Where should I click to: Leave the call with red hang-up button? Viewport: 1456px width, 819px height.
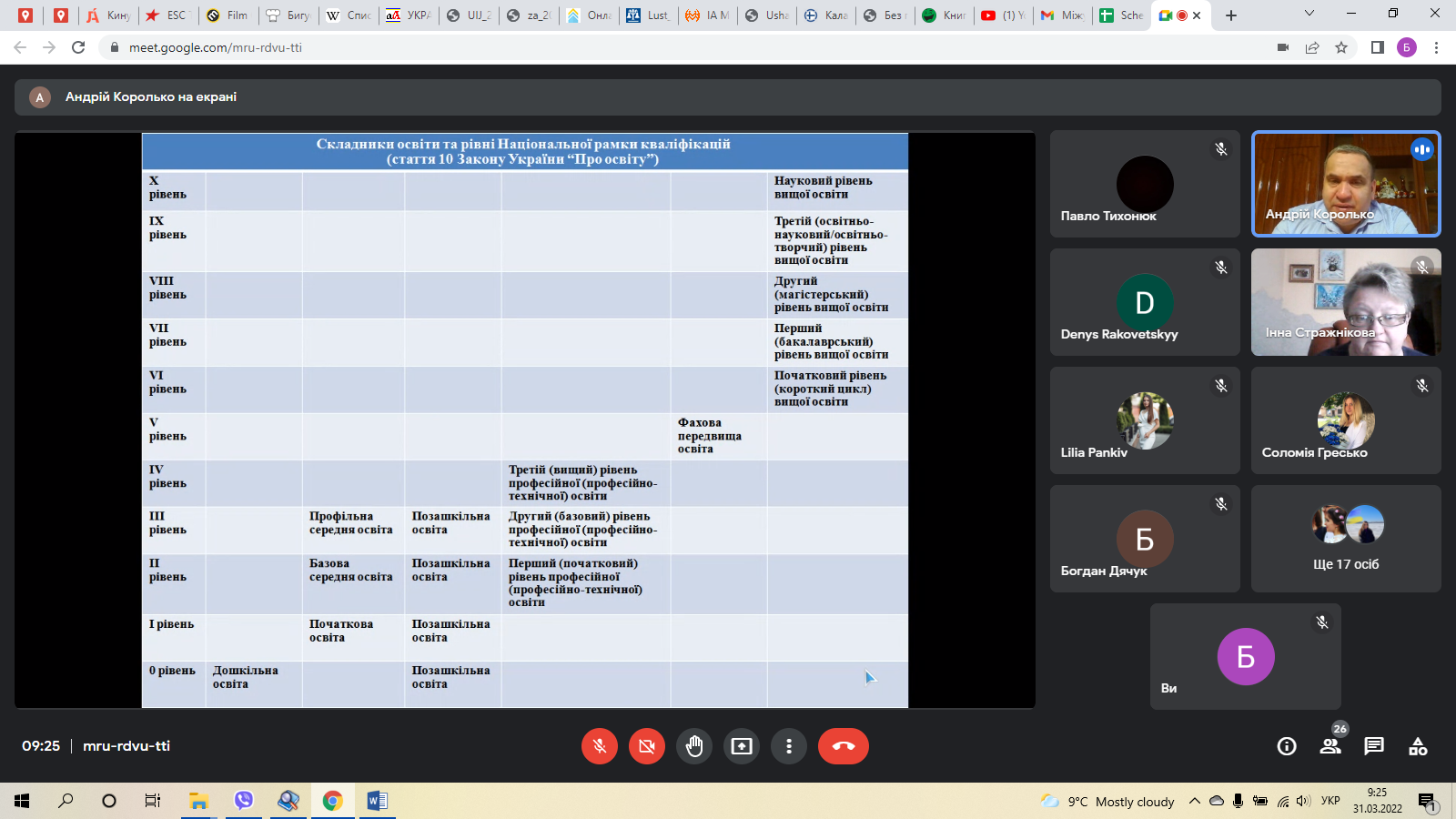(843, 746)
